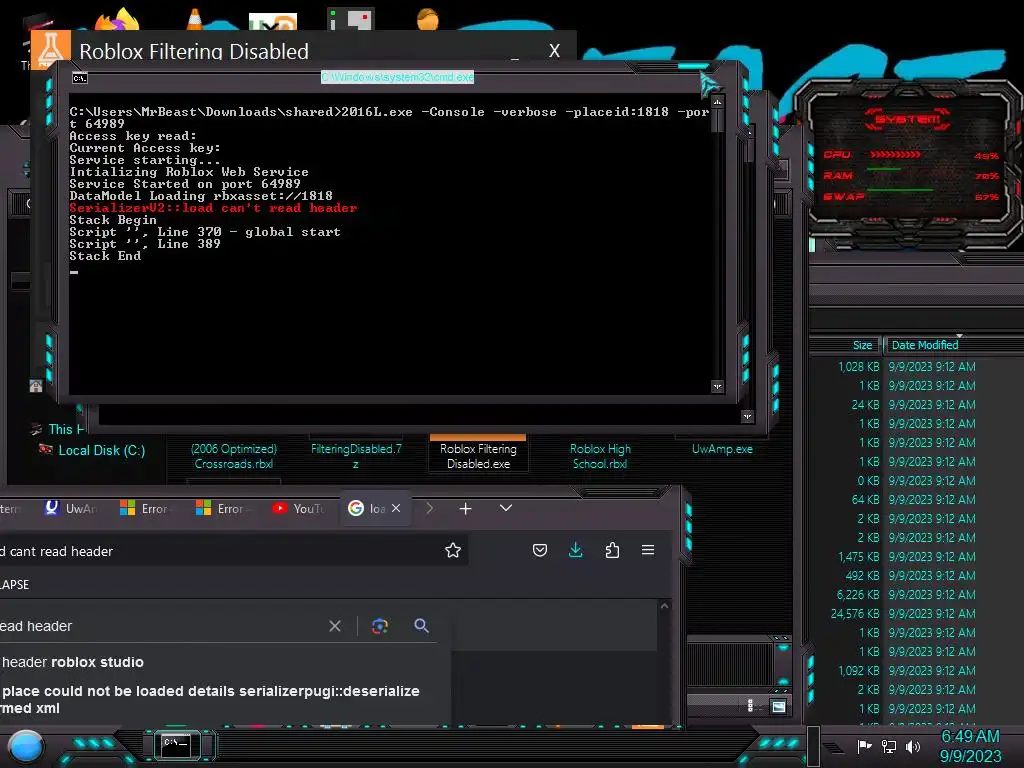
Task: Click the magnifier Google Search icon
Action: pyautogui.click(x=421, y=626)
